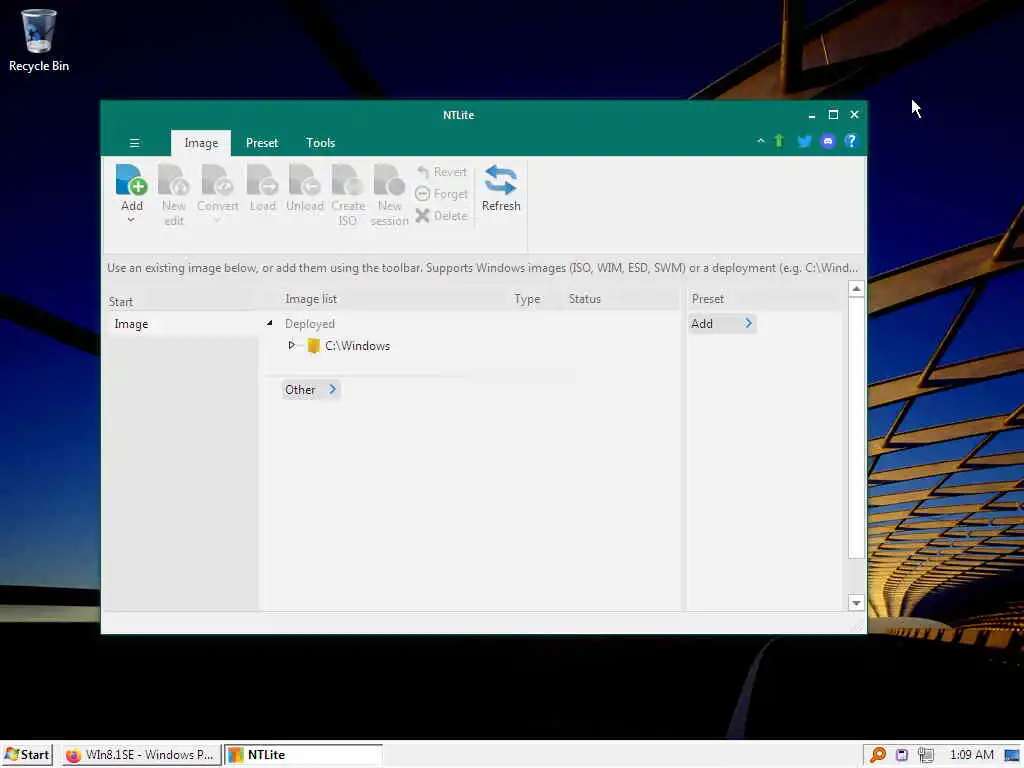Collapse the Deployed group triangle

(269, 323)
